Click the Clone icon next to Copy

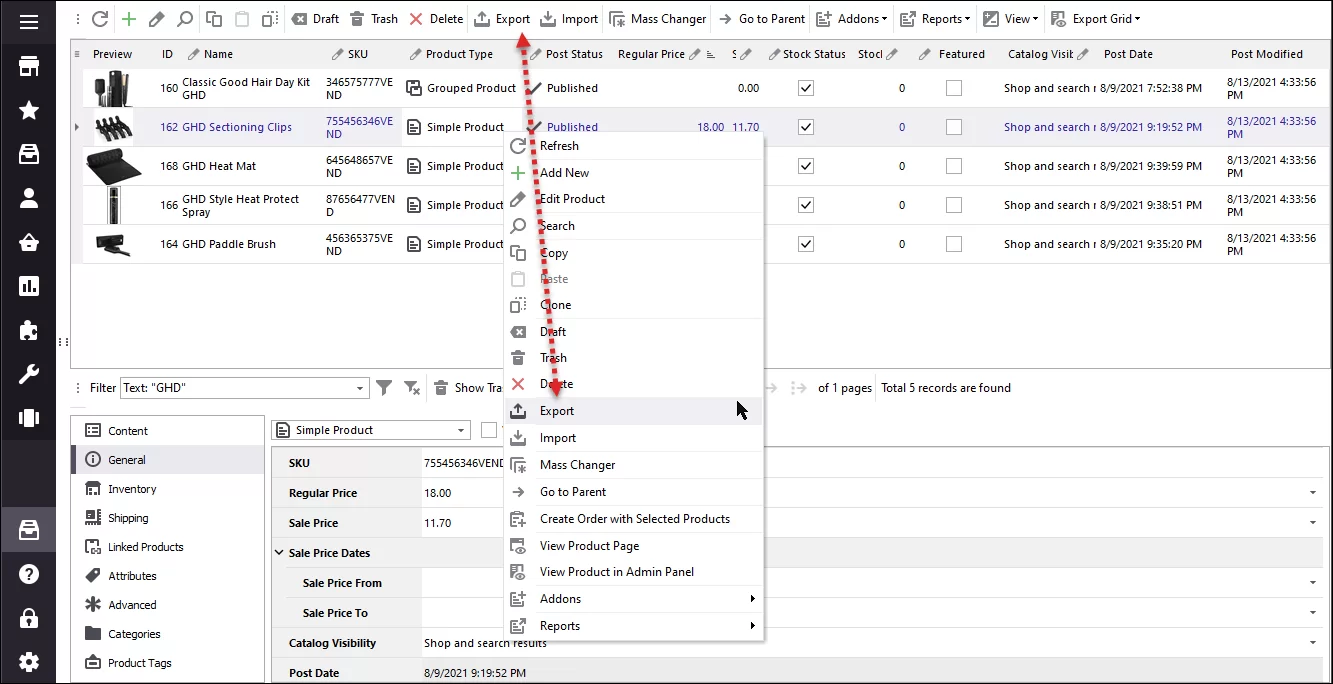coord(268,18)
